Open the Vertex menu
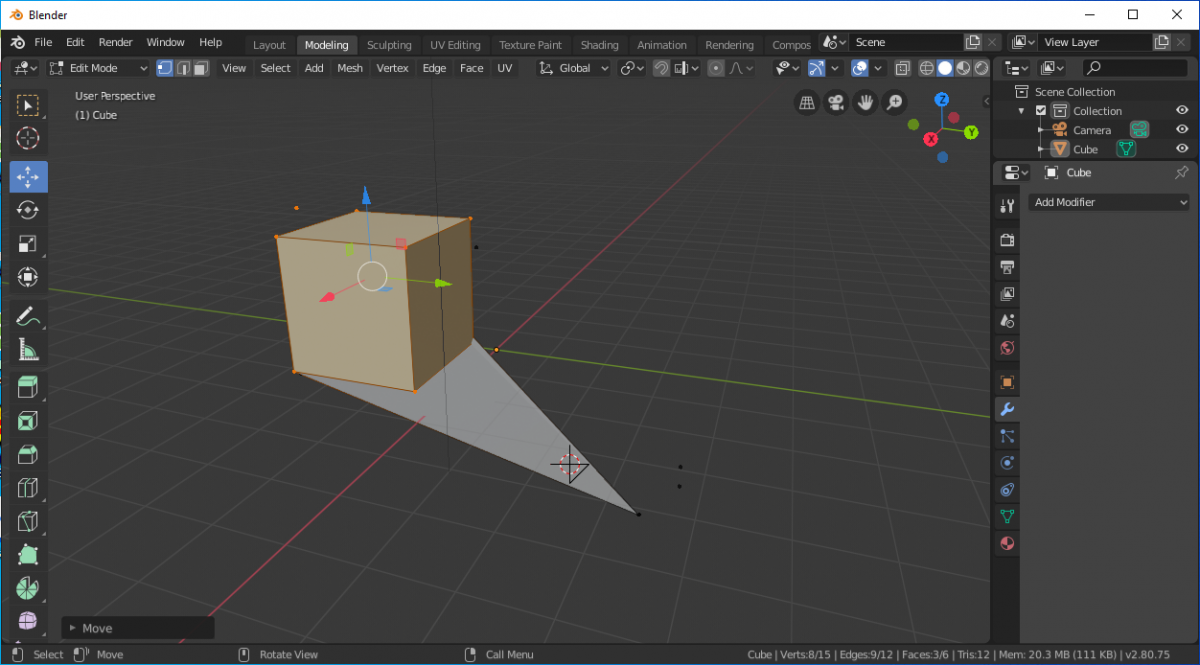 click(x=392, y=68)
